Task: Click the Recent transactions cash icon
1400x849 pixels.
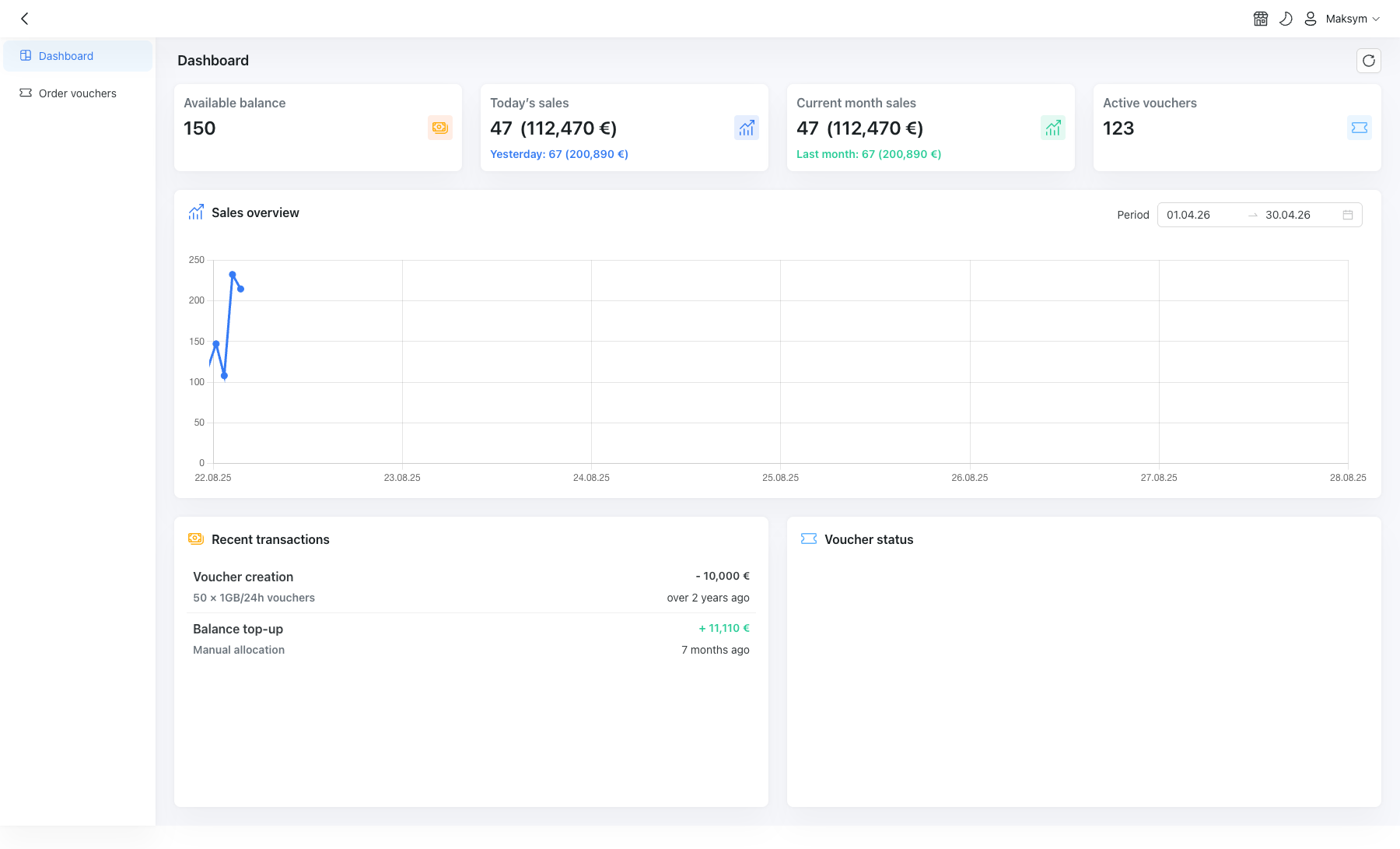Action: pos(196,539)
